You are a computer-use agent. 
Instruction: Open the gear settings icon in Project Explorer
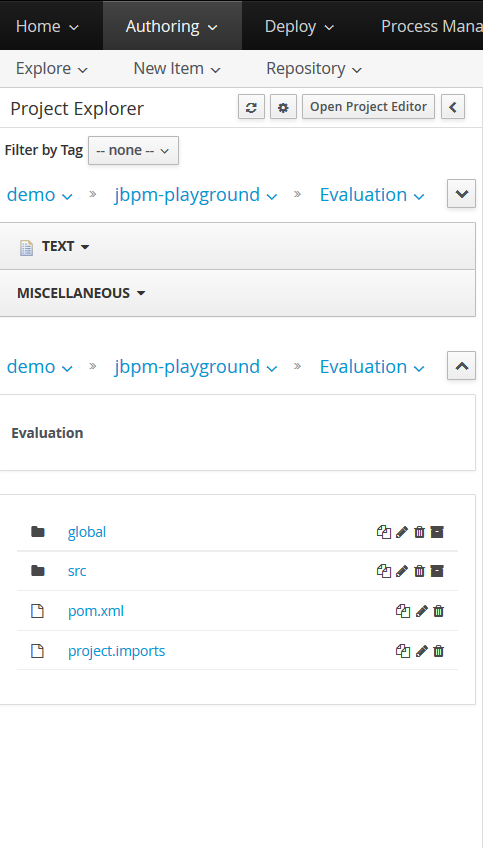coord(283,108)
